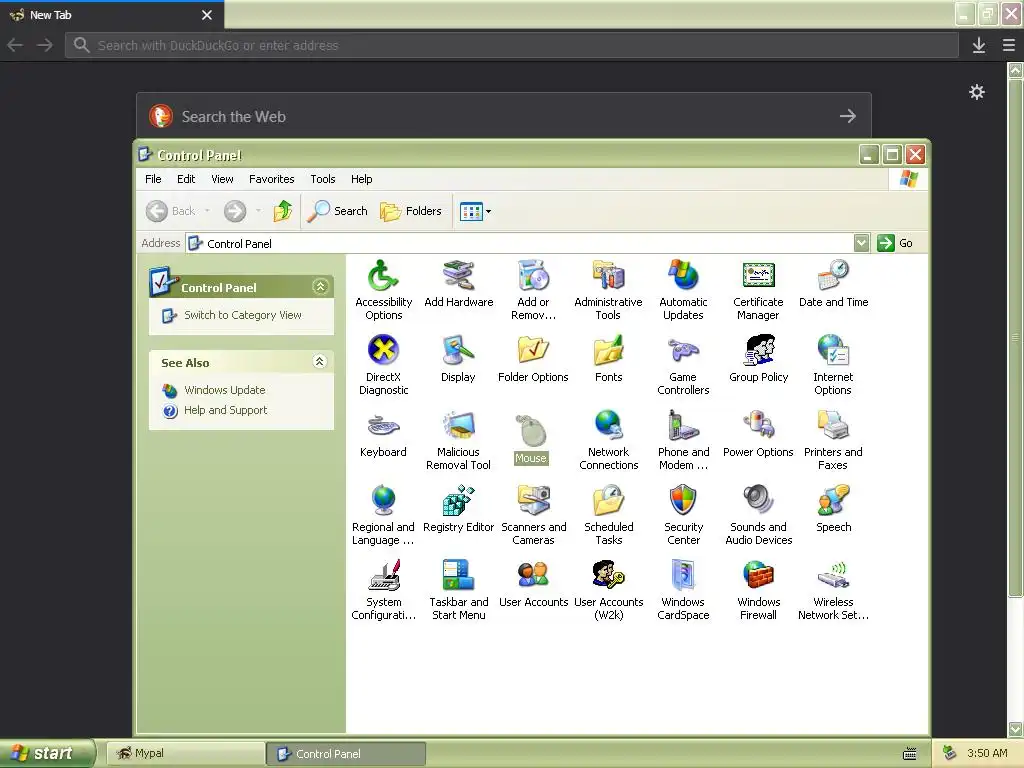The height and width of the screenshot is (768, 1024).
Task: Open Scanners and Cameras
Action: 534,515
